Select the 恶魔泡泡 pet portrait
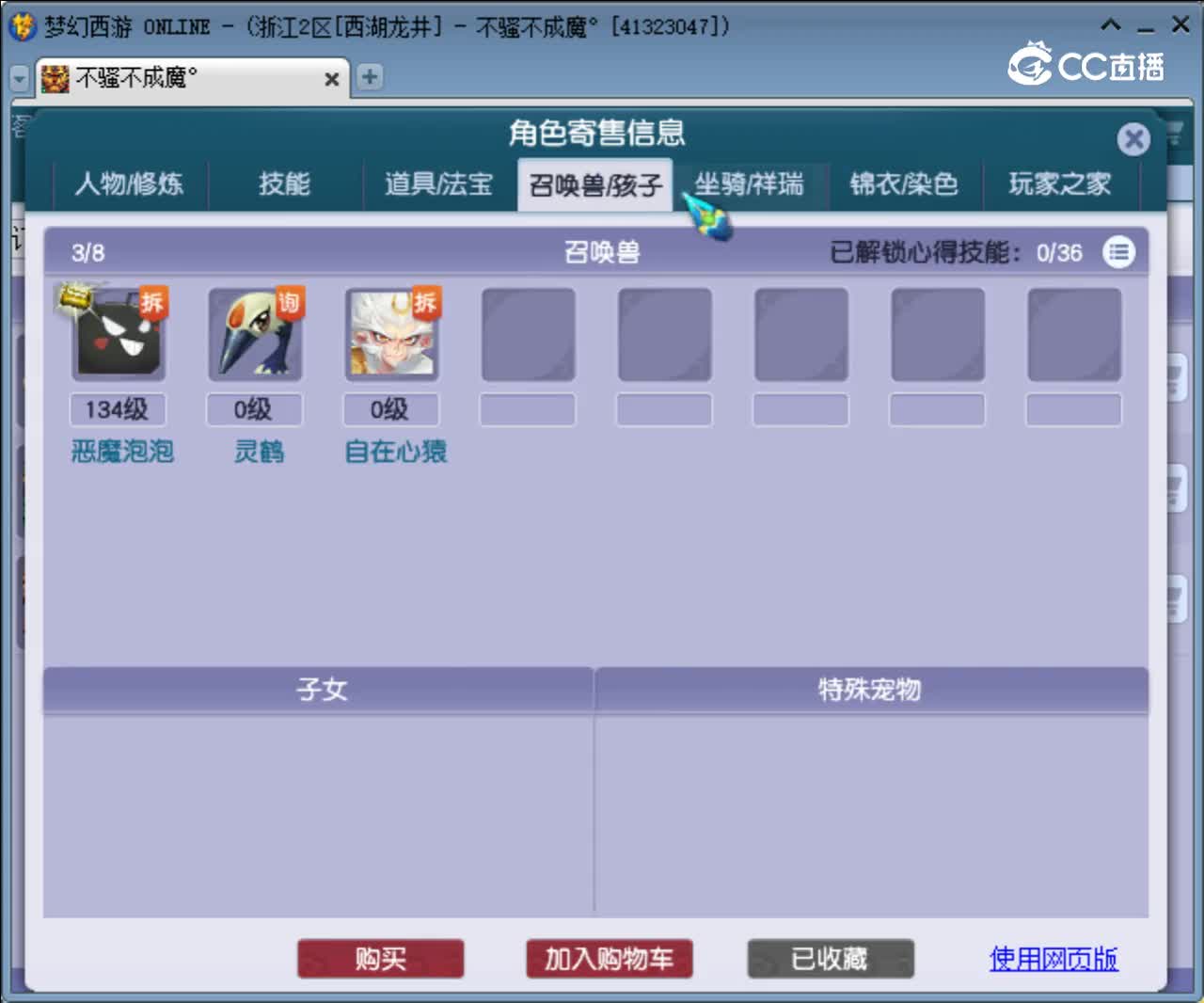Image resolution: width=1204 pixels, height=1003 pixels. click(x=118, y=335)
